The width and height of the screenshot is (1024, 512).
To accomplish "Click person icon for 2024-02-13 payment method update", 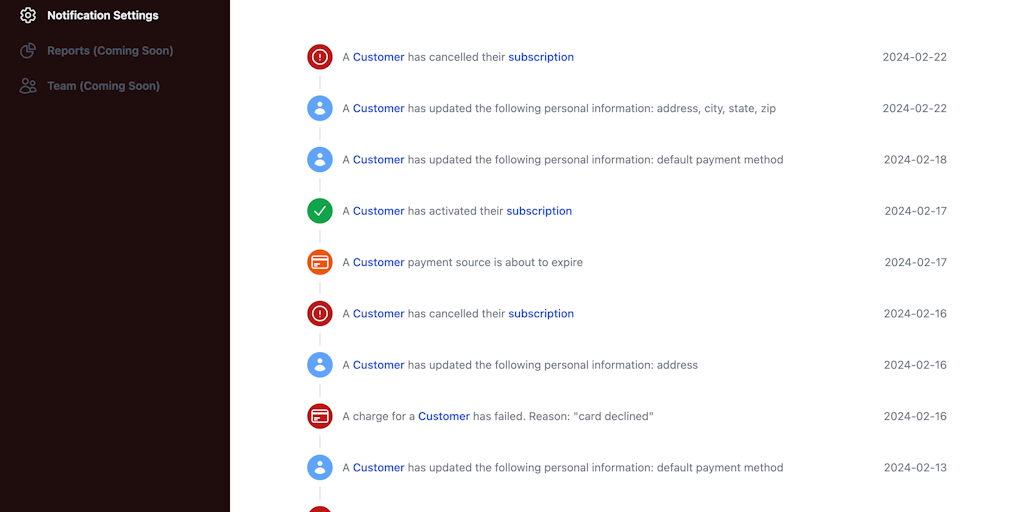I will tap(320, 467).
